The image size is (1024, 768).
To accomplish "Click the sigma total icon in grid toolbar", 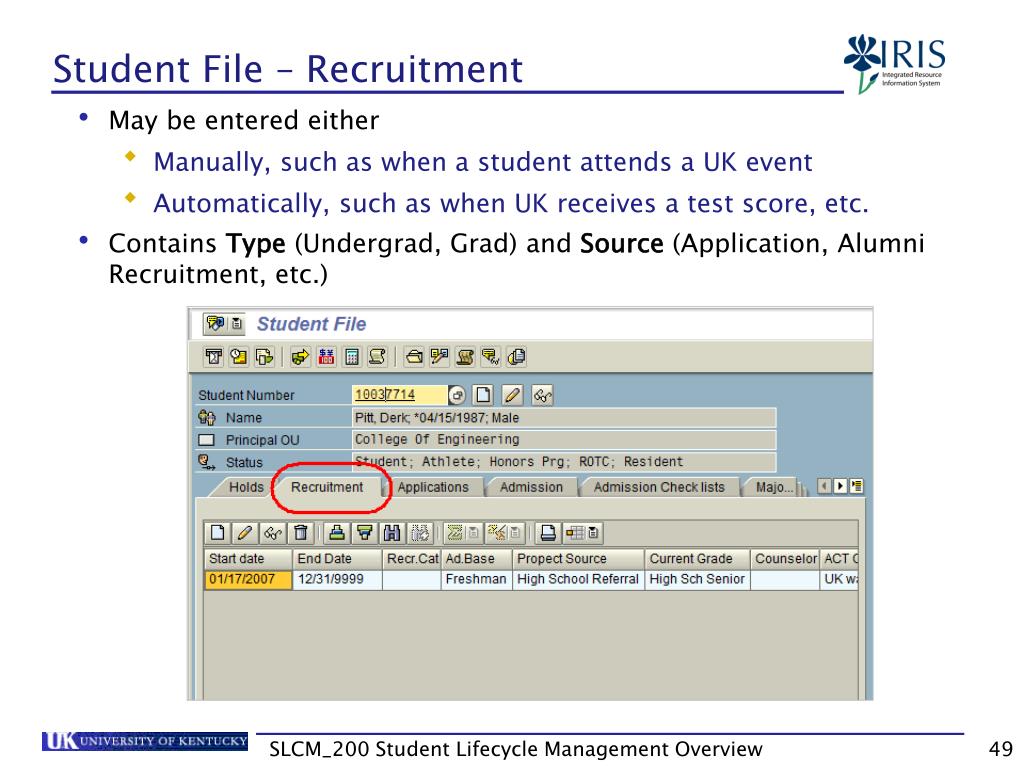I will (455, 533).
